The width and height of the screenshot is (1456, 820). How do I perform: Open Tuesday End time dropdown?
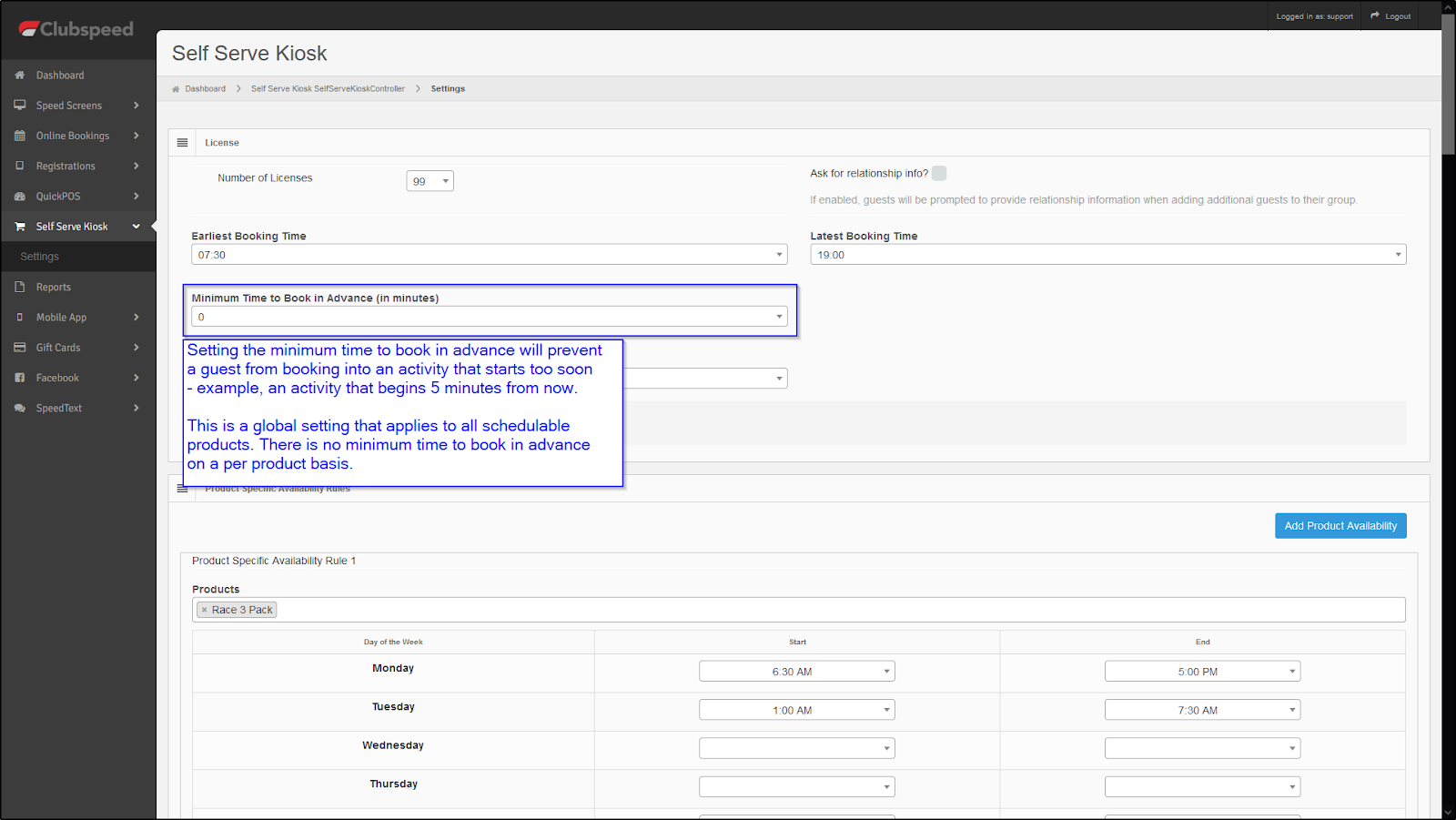coord(1202,710)
